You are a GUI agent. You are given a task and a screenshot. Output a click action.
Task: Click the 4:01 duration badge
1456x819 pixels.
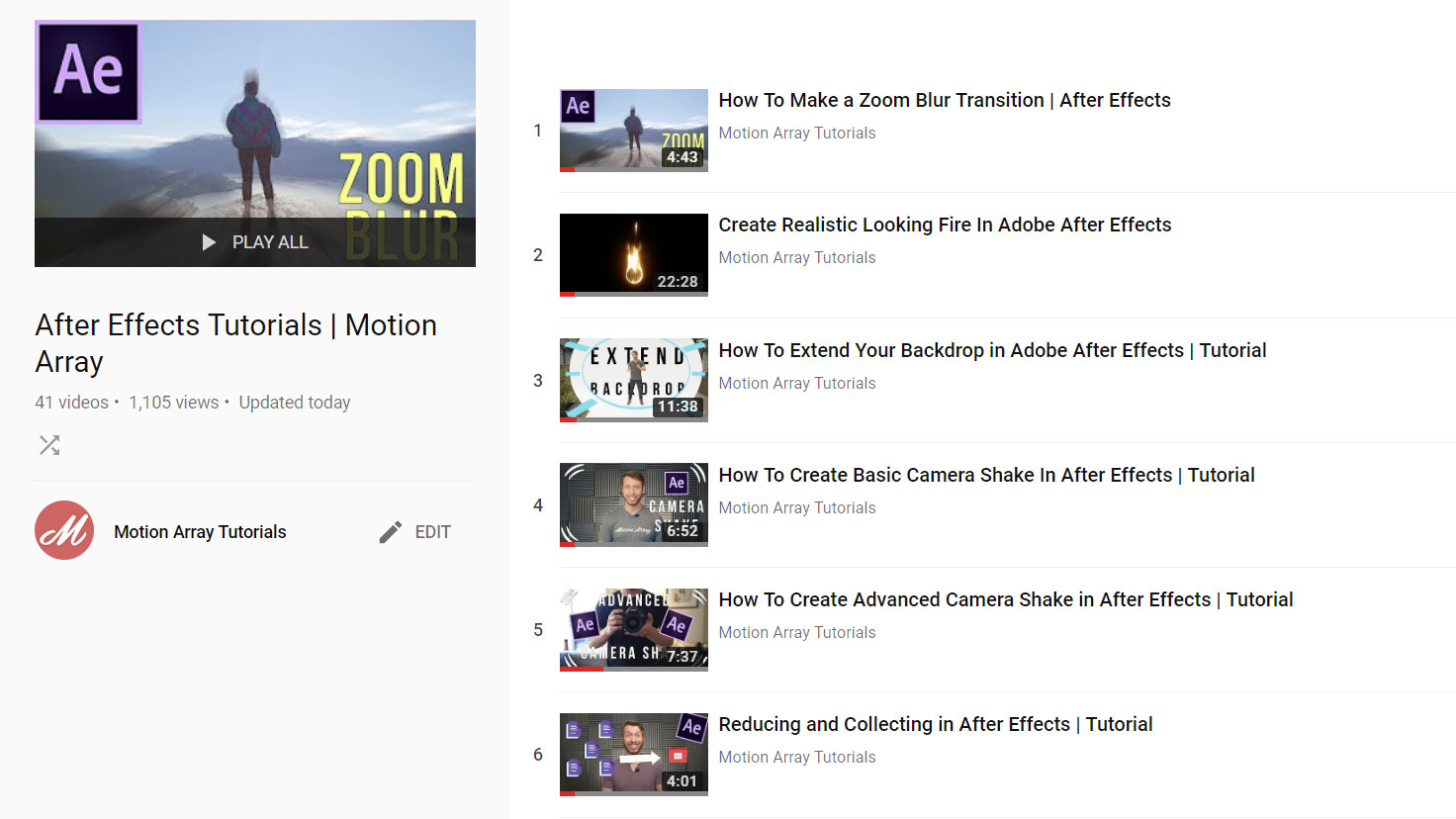[682, 780]
